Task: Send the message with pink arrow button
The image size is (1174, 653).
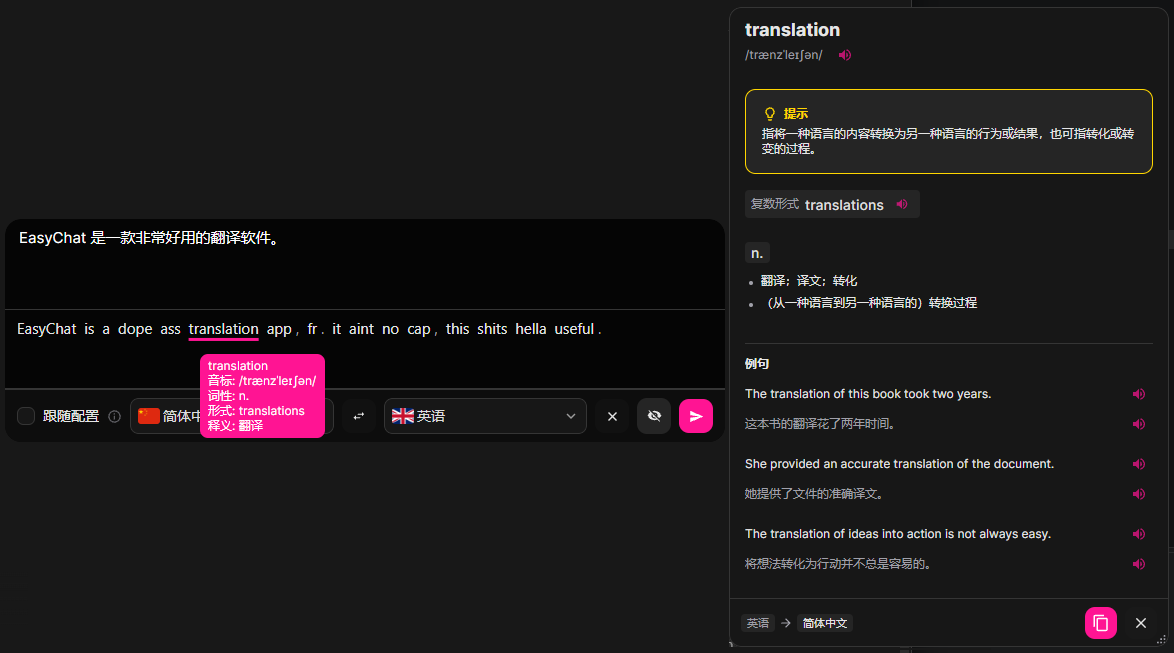Action: tap(696, 416)
